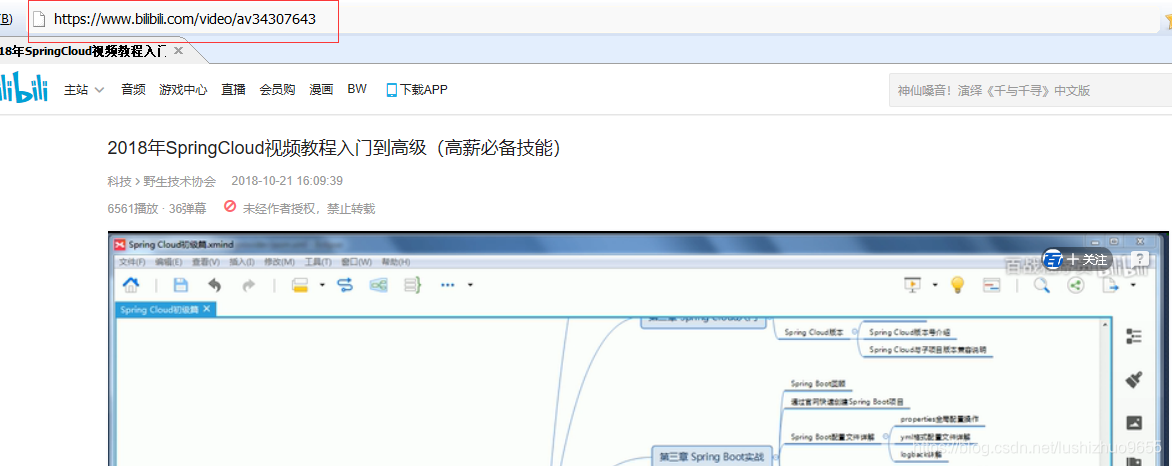Open the XMind image panel icon

tap(1134, 423)
